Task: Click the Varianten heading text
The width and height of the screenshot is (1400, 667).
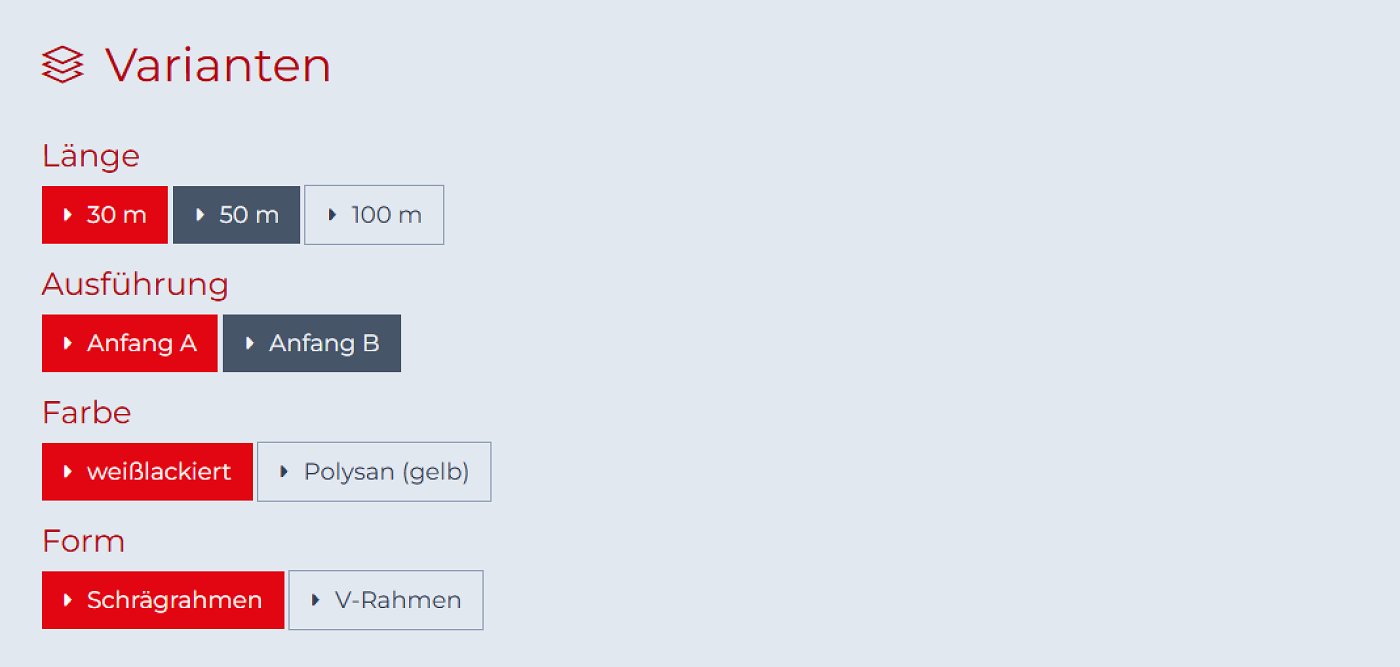Action: [218, 65]
